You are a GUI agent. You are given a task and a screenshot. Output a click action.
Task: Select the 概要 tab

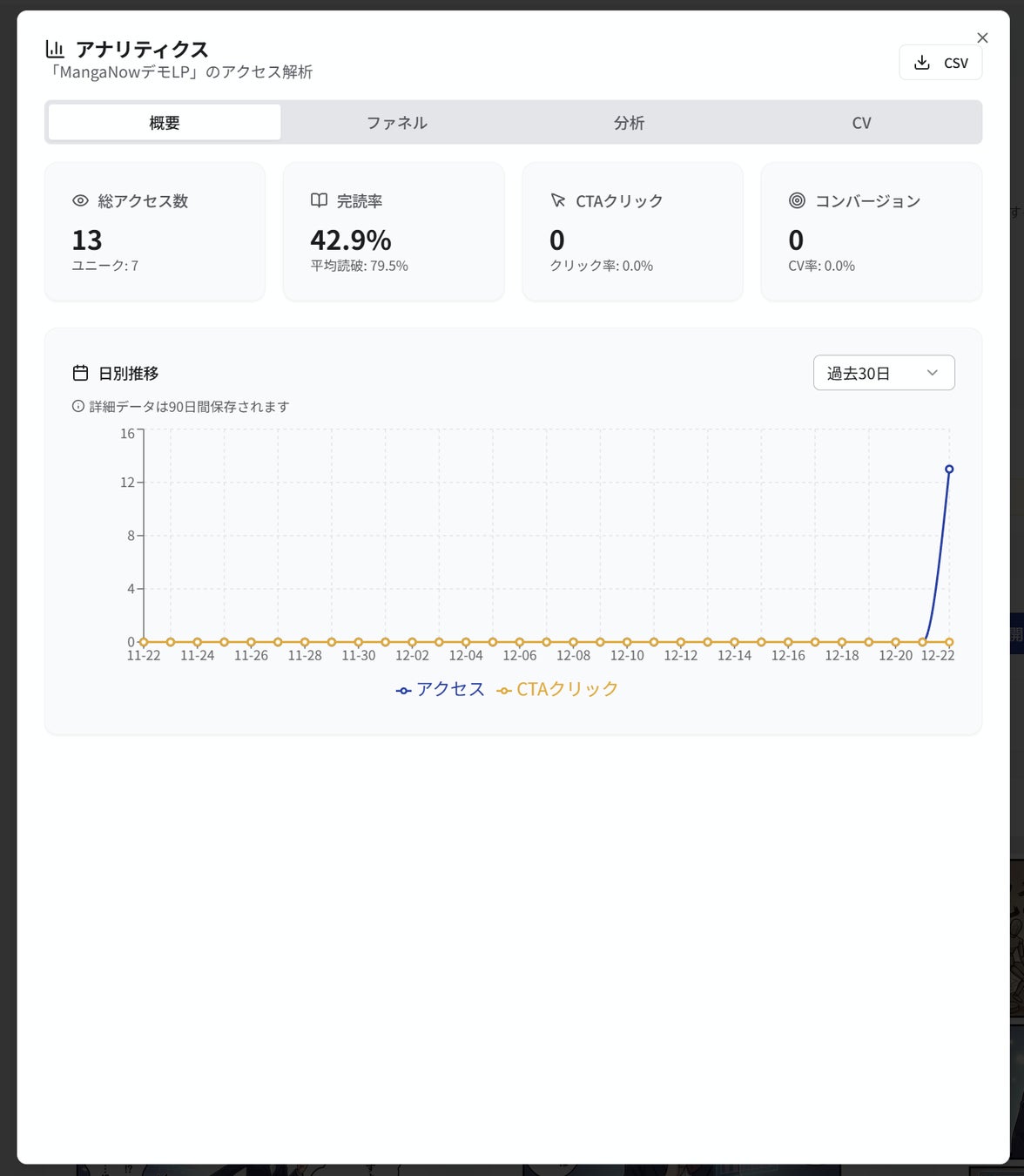[165, 123]
